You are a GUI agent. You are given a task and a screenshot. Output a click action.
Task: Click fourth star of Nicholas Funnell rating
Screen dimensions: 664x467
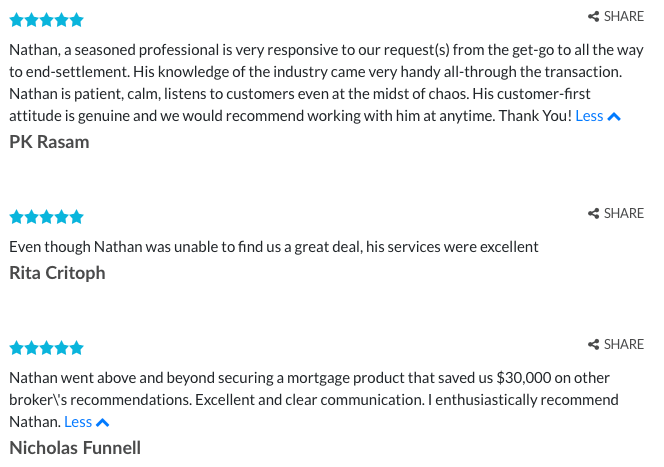click(x=62, y=348)
